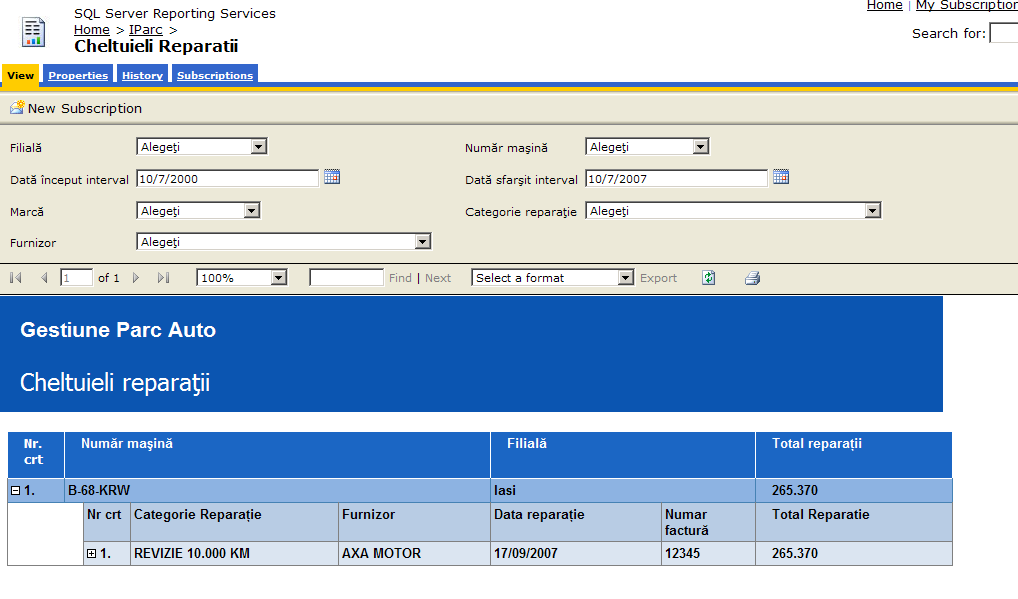Go to previous page of report
The height and width of the screenshot is (599, 1018).
pos(44,278)
